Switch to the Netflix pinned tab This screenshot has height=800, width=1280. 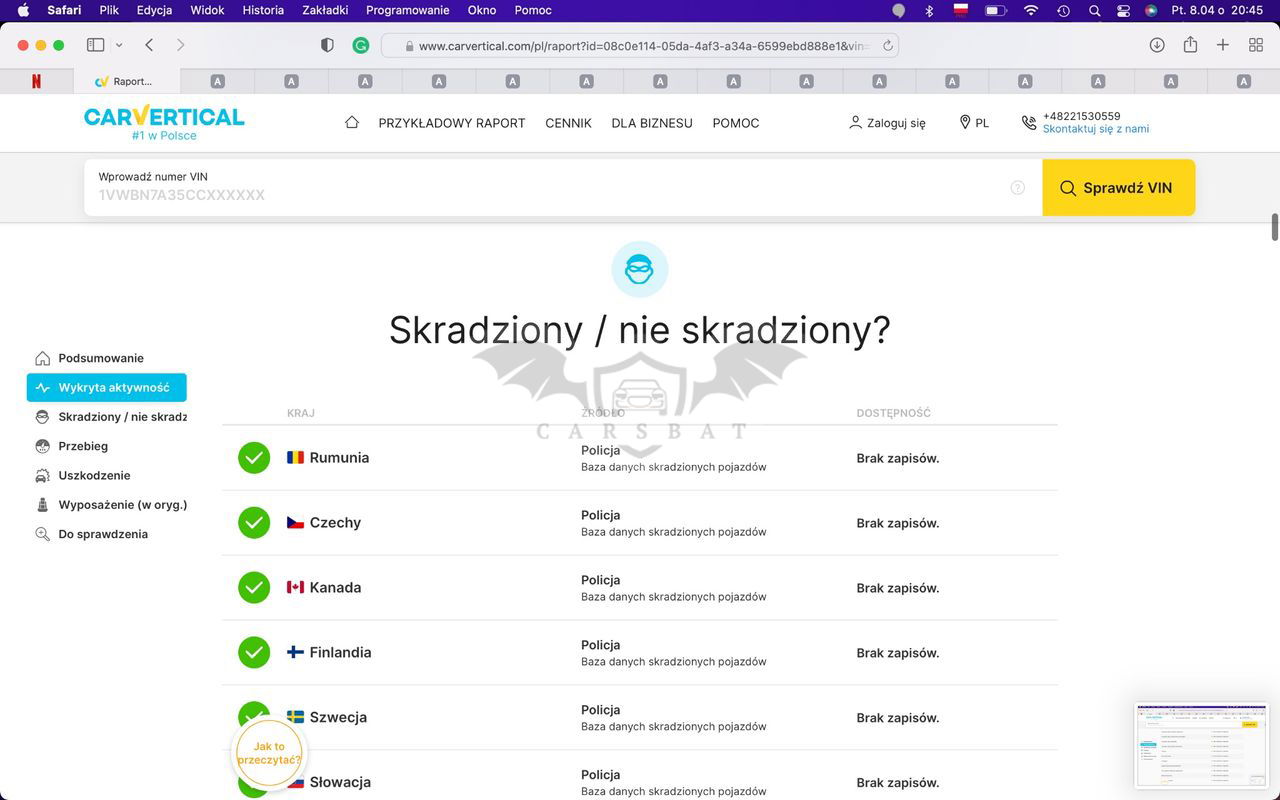tap(37, 81)
